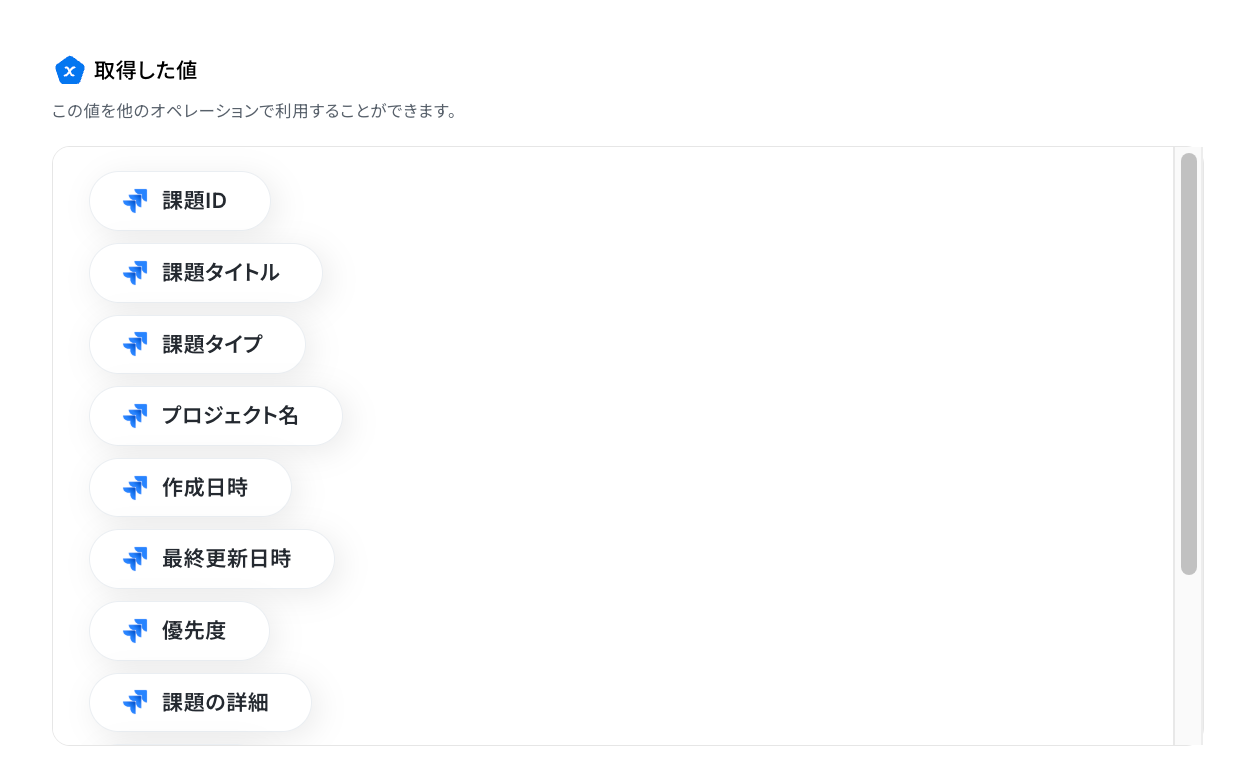Image resolution: width=1240 pixels, height=772 pixels.
Task: Click the Jira icon beside 最終更新日時
Action: point(135,559)
